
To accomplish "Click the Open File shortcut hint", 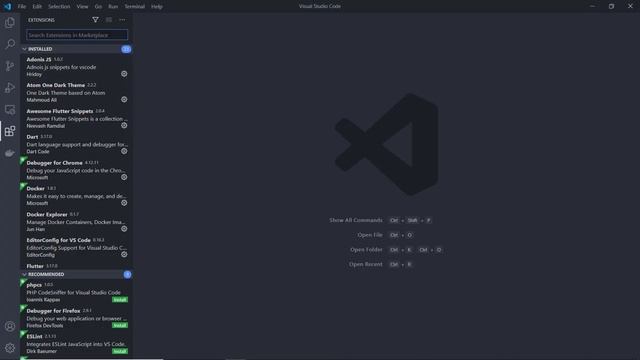I will 370,235.
